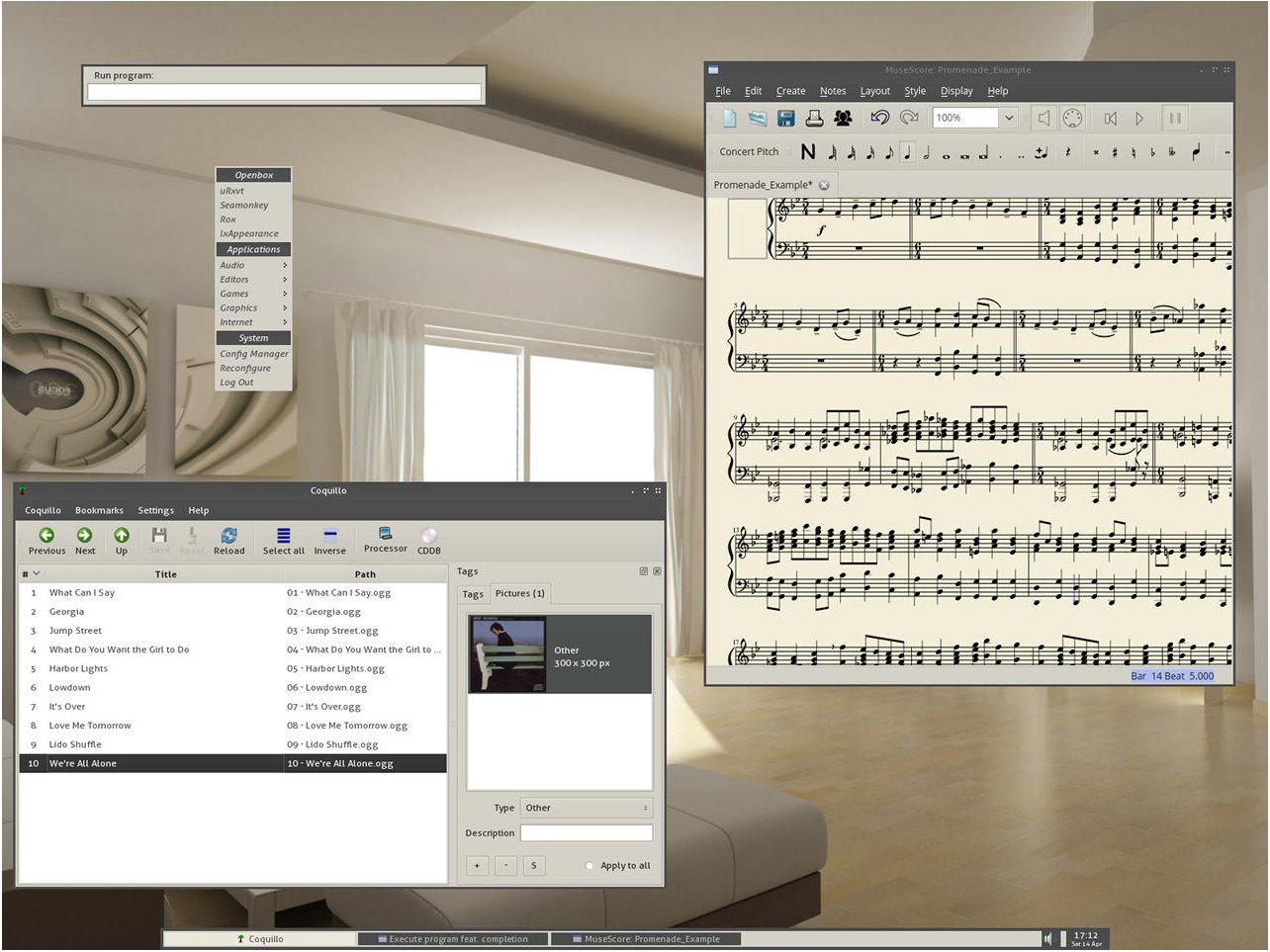Click the + add picture button
Viewport: 1270px width, 952px height.
coord(477,865)
